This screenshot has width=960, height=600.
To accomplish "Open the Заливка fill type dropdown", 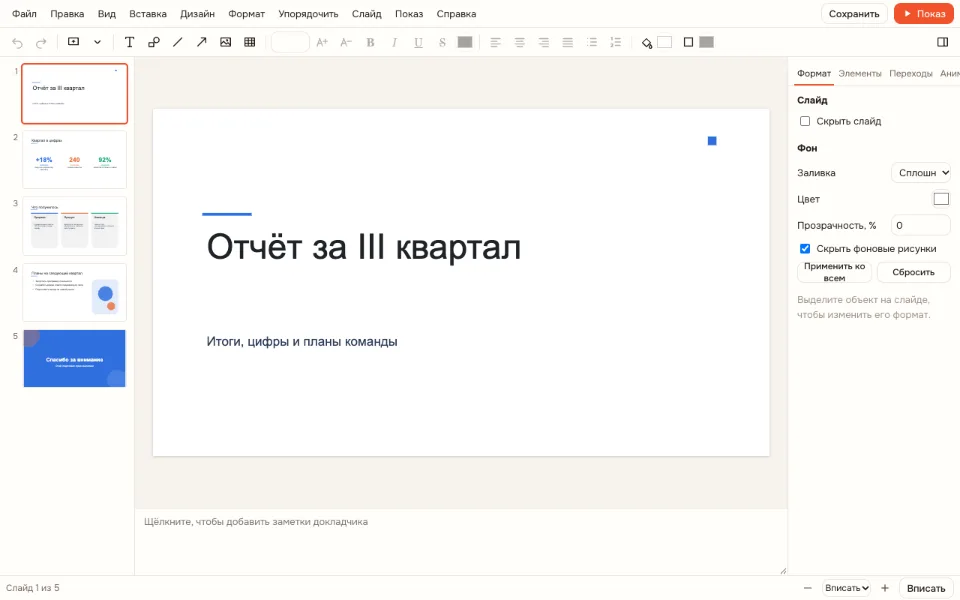I will click(921, 173).
